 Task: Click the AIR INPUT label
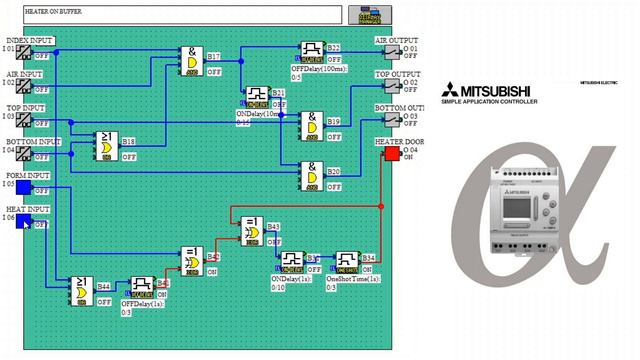pyautogui.click(x=24, y=74)
